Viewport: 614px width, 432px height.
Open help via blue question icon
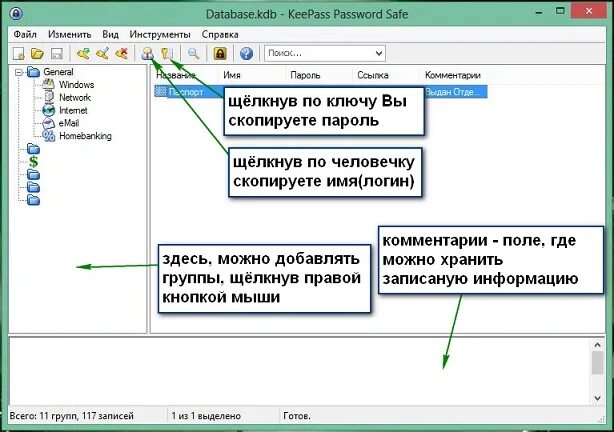pos(246,53)
